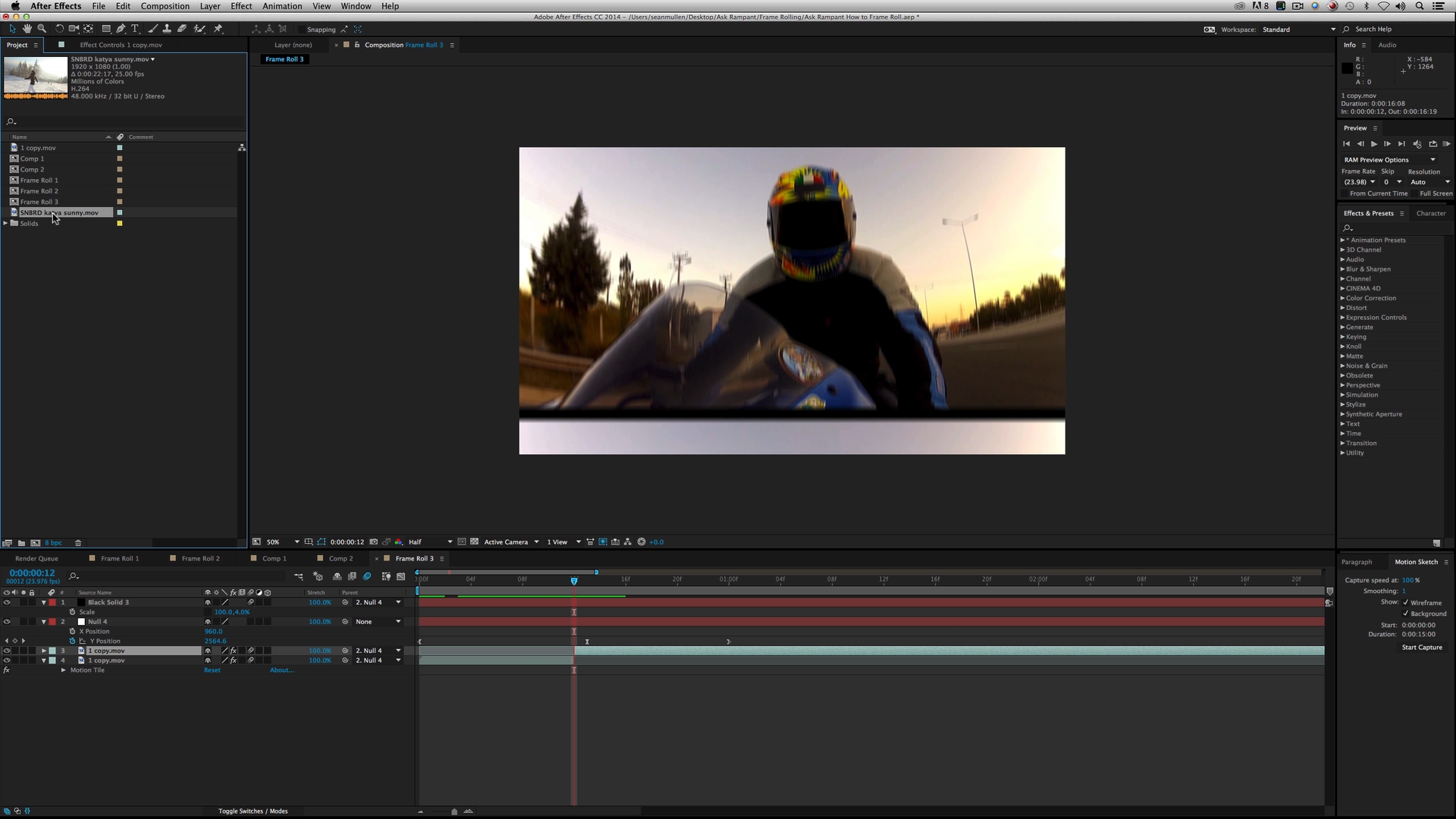Screen dimensions: 1456x819
Task: Select the Brush tool
Action: pyautogui.click(x=152, y=29)
